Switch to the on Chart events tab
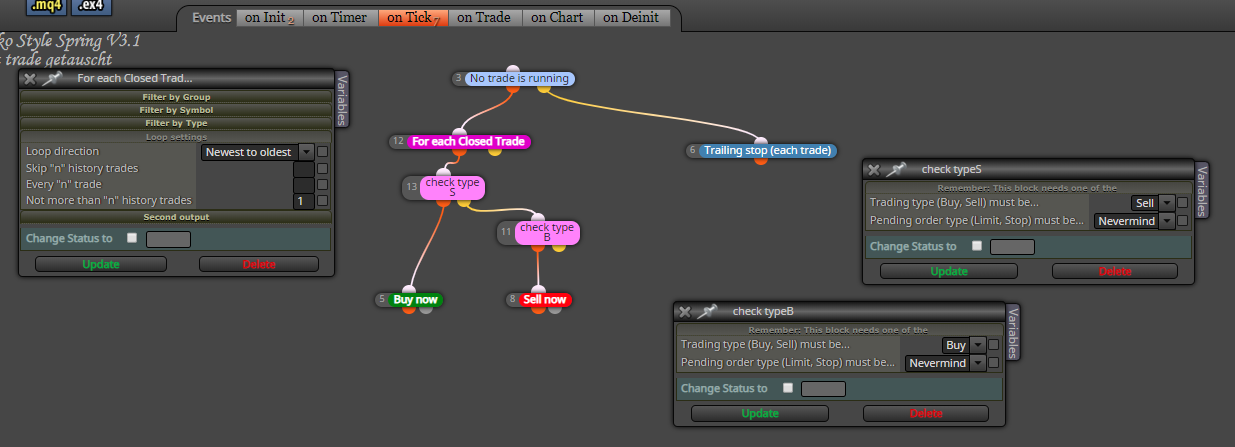 (x=557, y=17)
